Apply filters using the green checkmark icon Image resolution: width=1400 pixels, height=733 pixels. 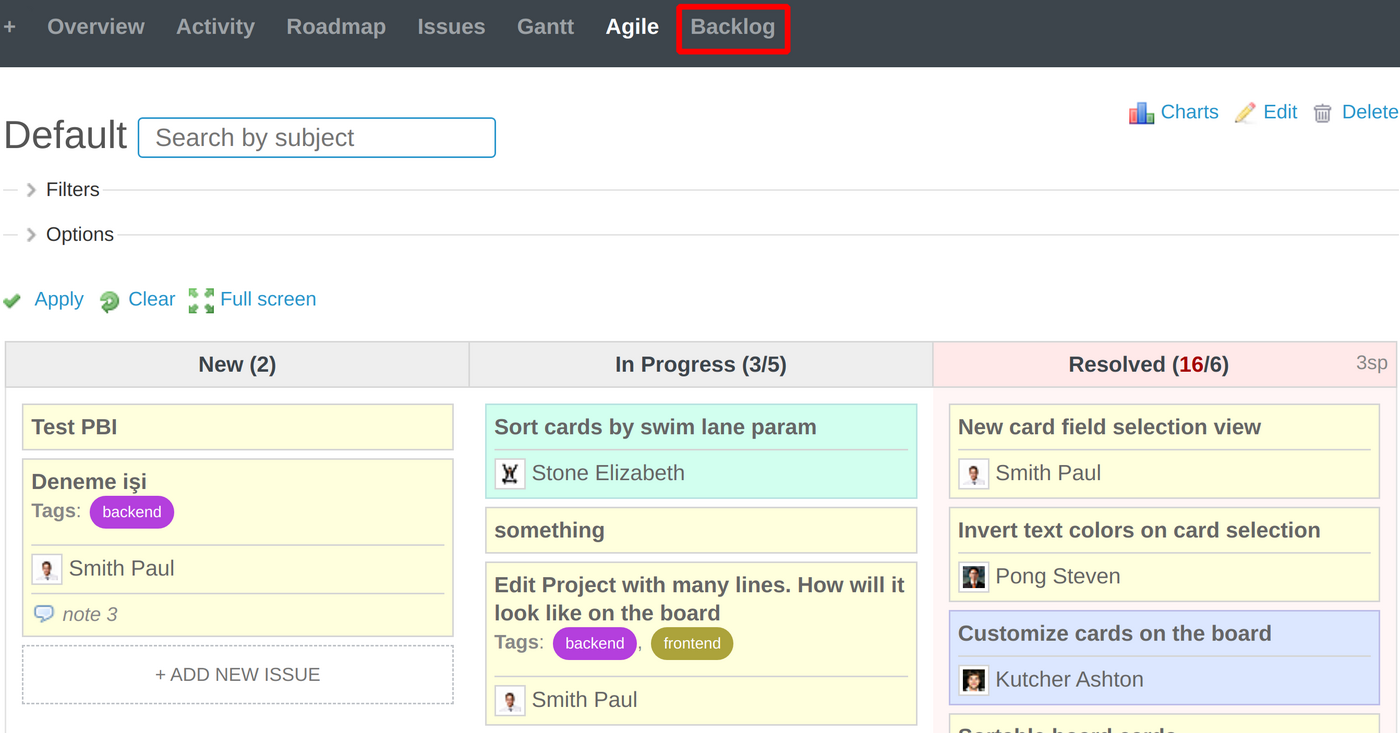click(13, 300)
